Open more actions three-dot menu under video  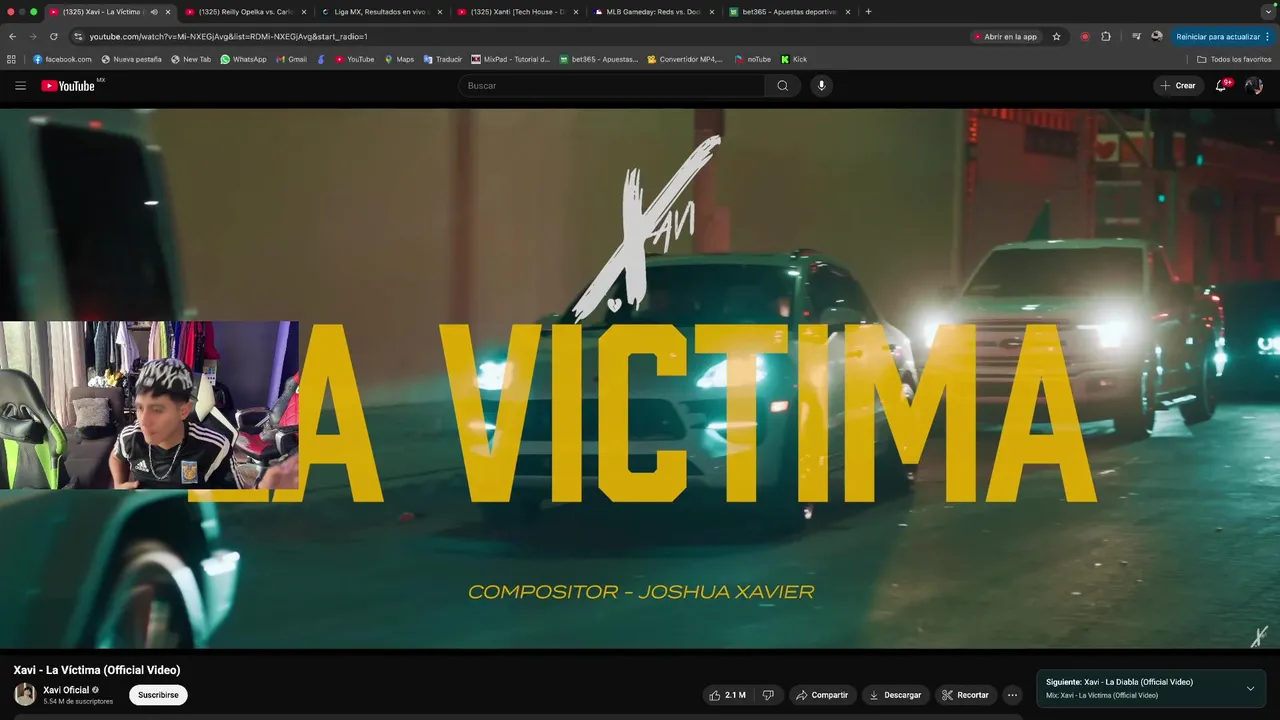[1012, 695]
